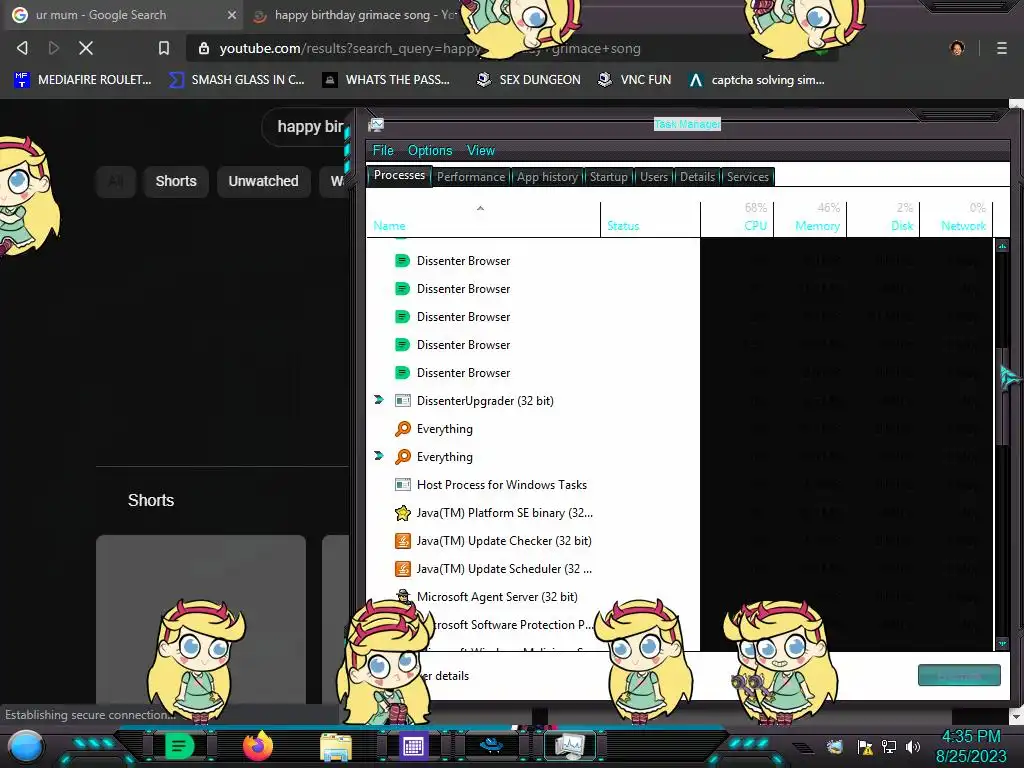
Task: Bookmark this page with the bookmark icon
Action: (164, 48)
